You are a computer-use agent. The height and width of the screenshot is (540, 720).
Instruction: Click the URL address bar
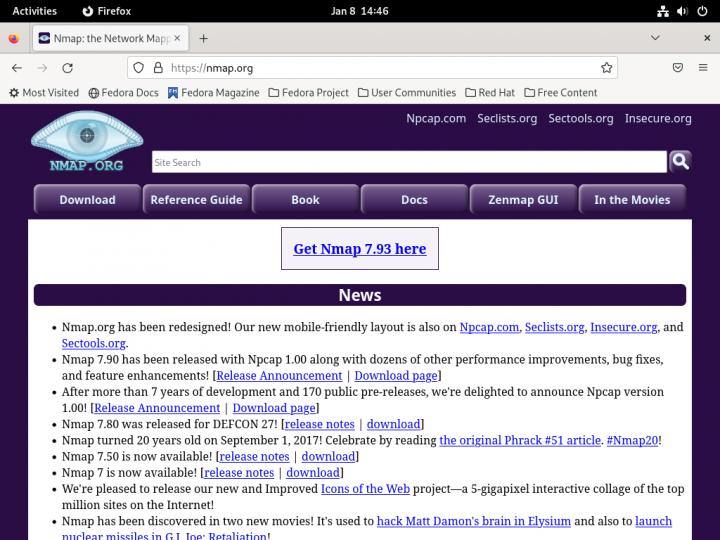[x=372, y=68]
